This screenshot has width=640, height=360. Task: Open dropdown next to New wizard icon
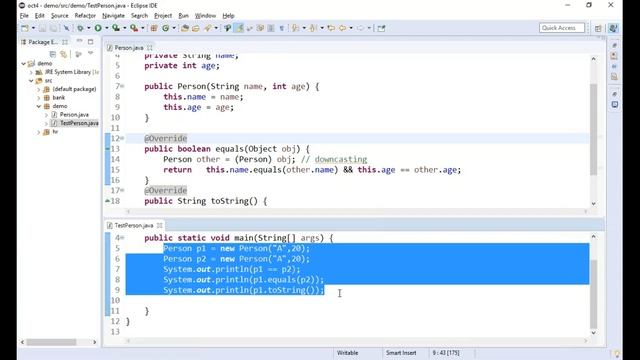[x=33, y=28]
